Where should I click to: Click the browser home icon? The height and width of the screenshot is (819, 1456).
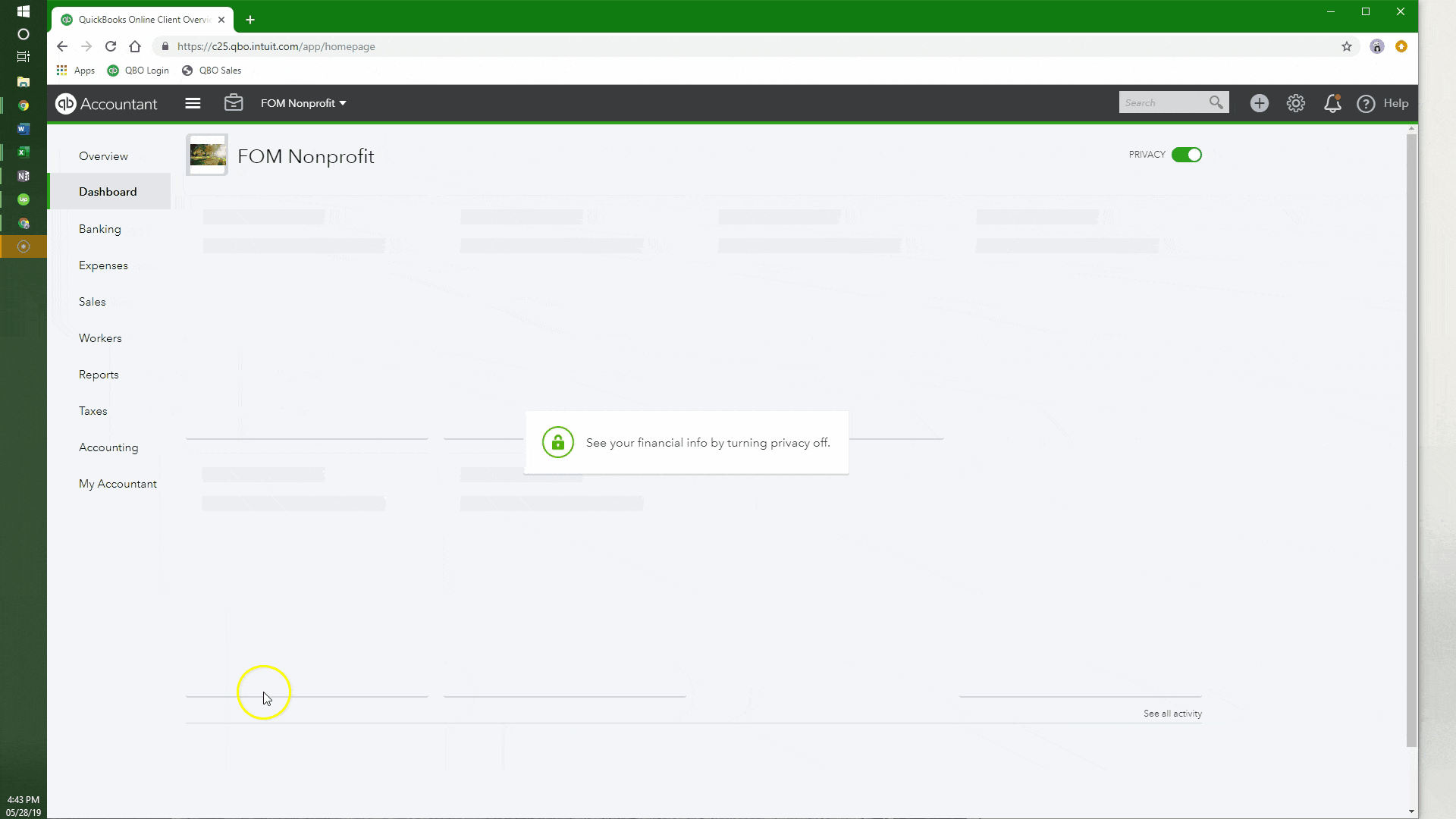(135, 46)
